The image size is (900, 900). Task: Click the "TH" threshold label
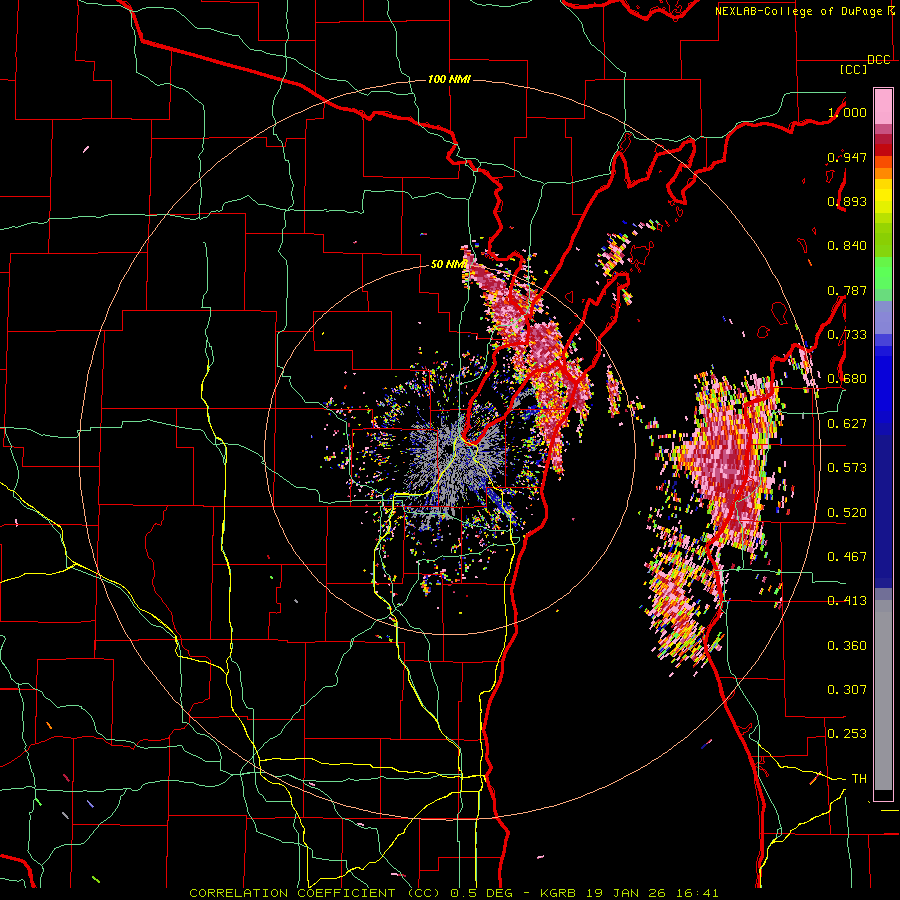[x=859, y=779]
